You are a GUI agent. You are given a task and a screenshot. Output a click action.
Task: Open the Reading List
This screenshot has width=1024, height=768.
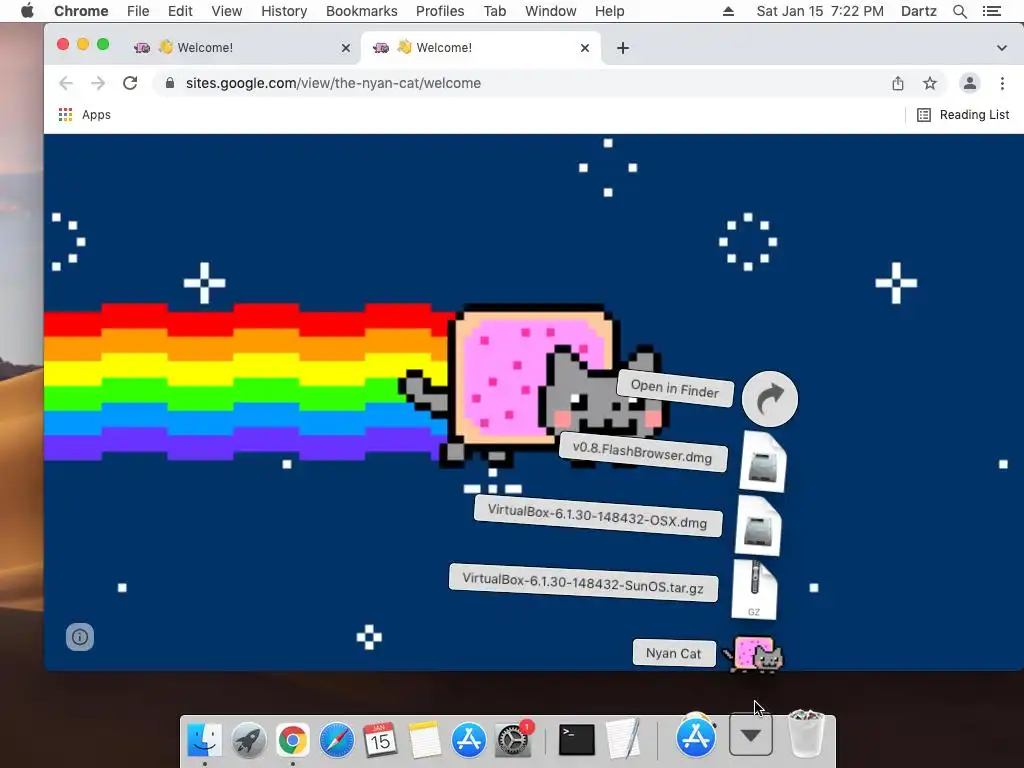tap(963, 115)
